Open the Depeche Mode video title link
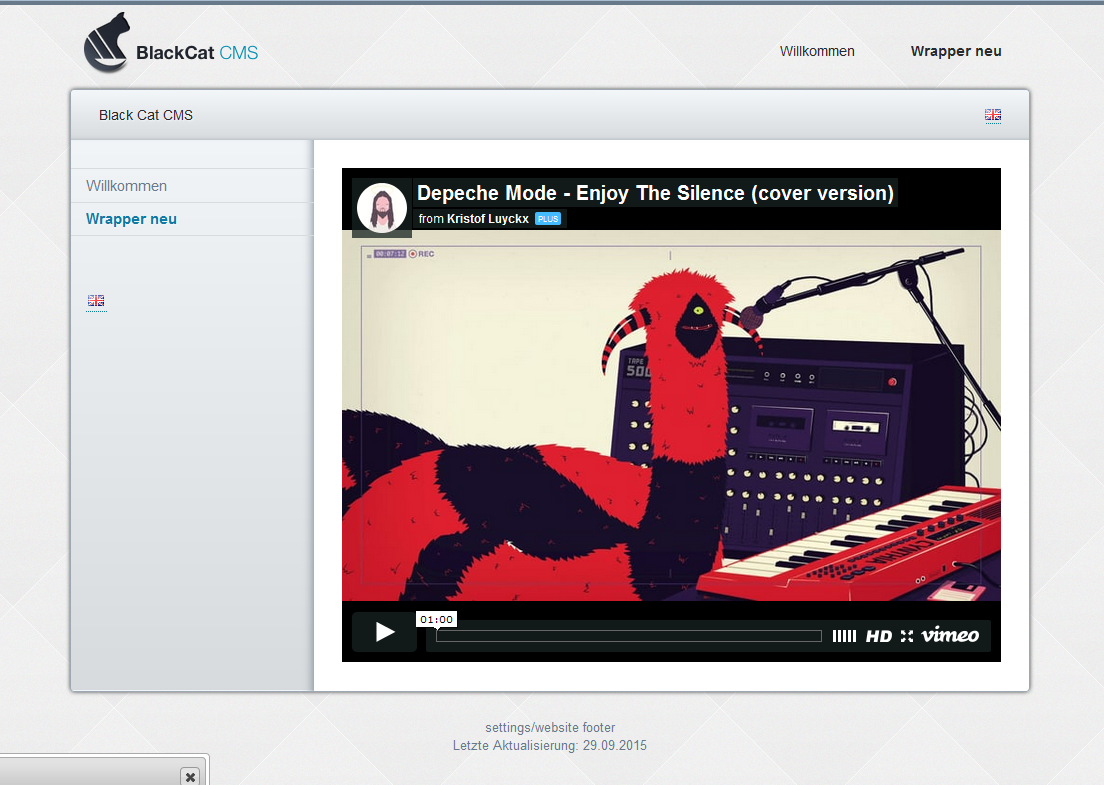This screenshot has height=785, width=1104. pos(656,193)
